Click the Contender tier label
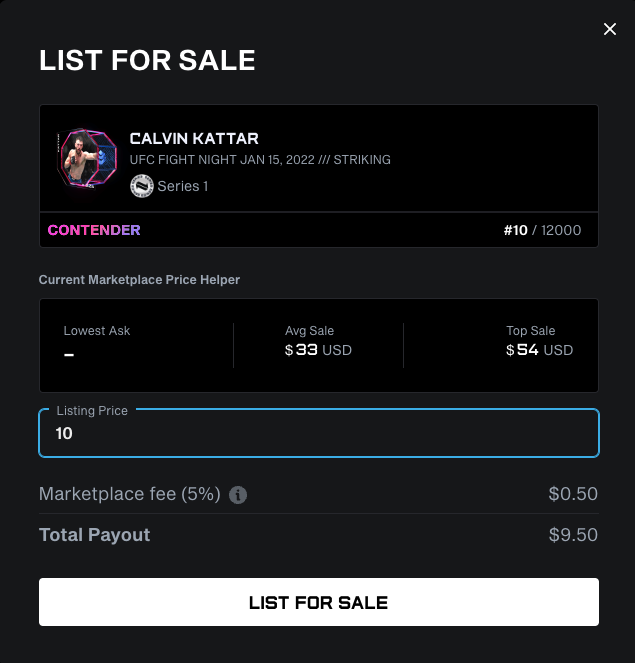 (x=94, y=230)
